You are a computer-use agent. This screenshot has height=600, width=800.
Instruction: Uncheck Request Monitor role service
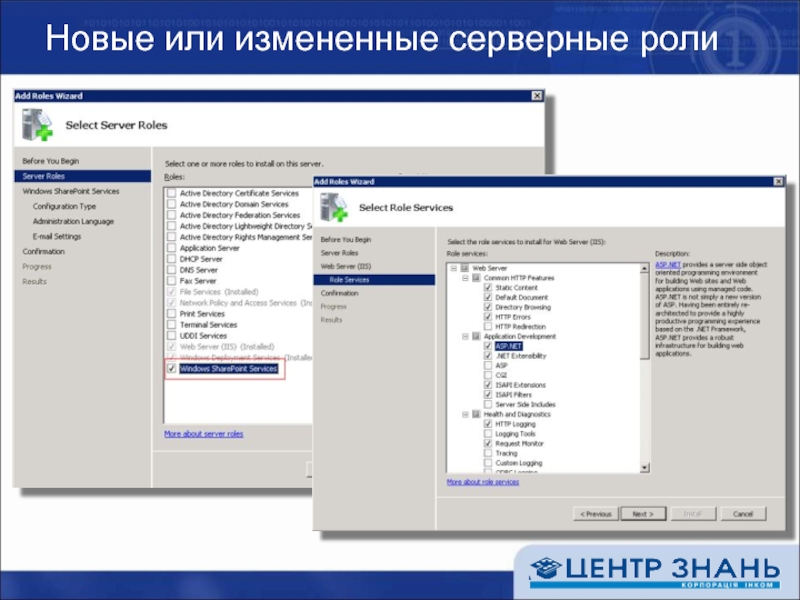[x=488, y=443]
